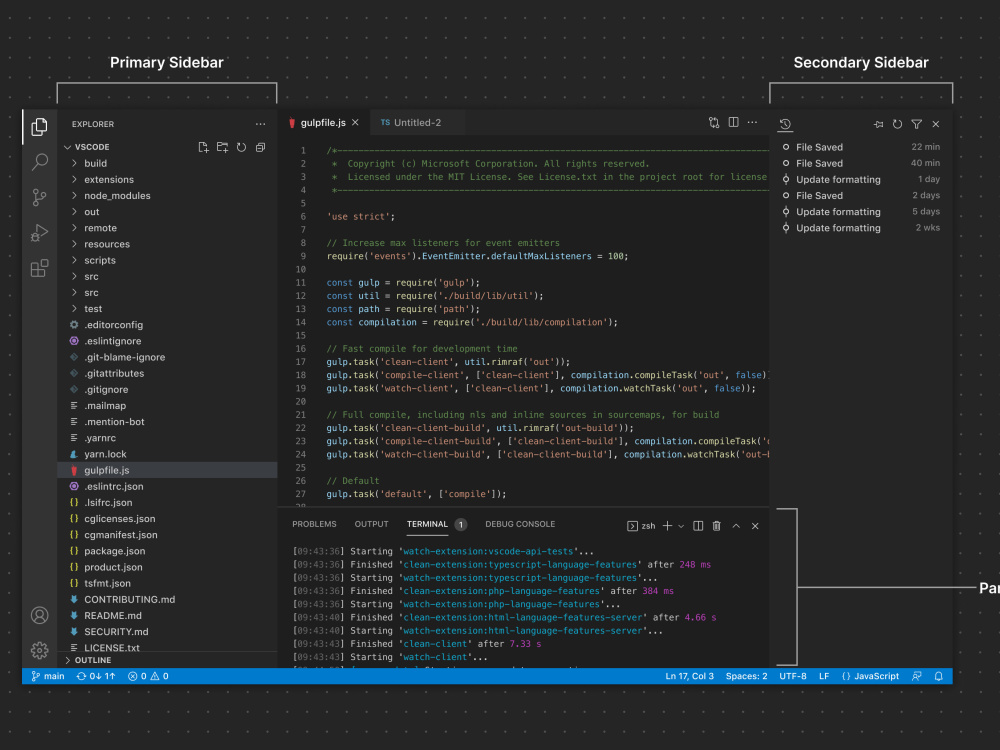This screenshot has width=1000, height=750.
Task: Click the compare changes icon in editor toolbar
Action: 714,122
